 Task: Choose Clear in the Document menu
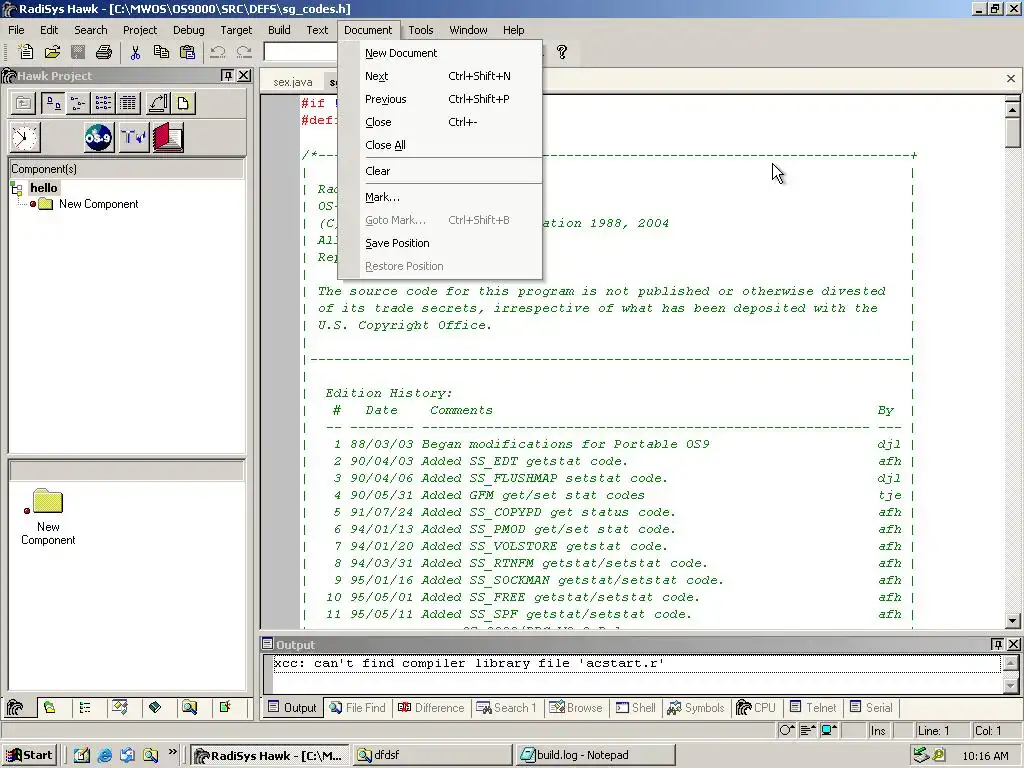[x=440, y=171]
